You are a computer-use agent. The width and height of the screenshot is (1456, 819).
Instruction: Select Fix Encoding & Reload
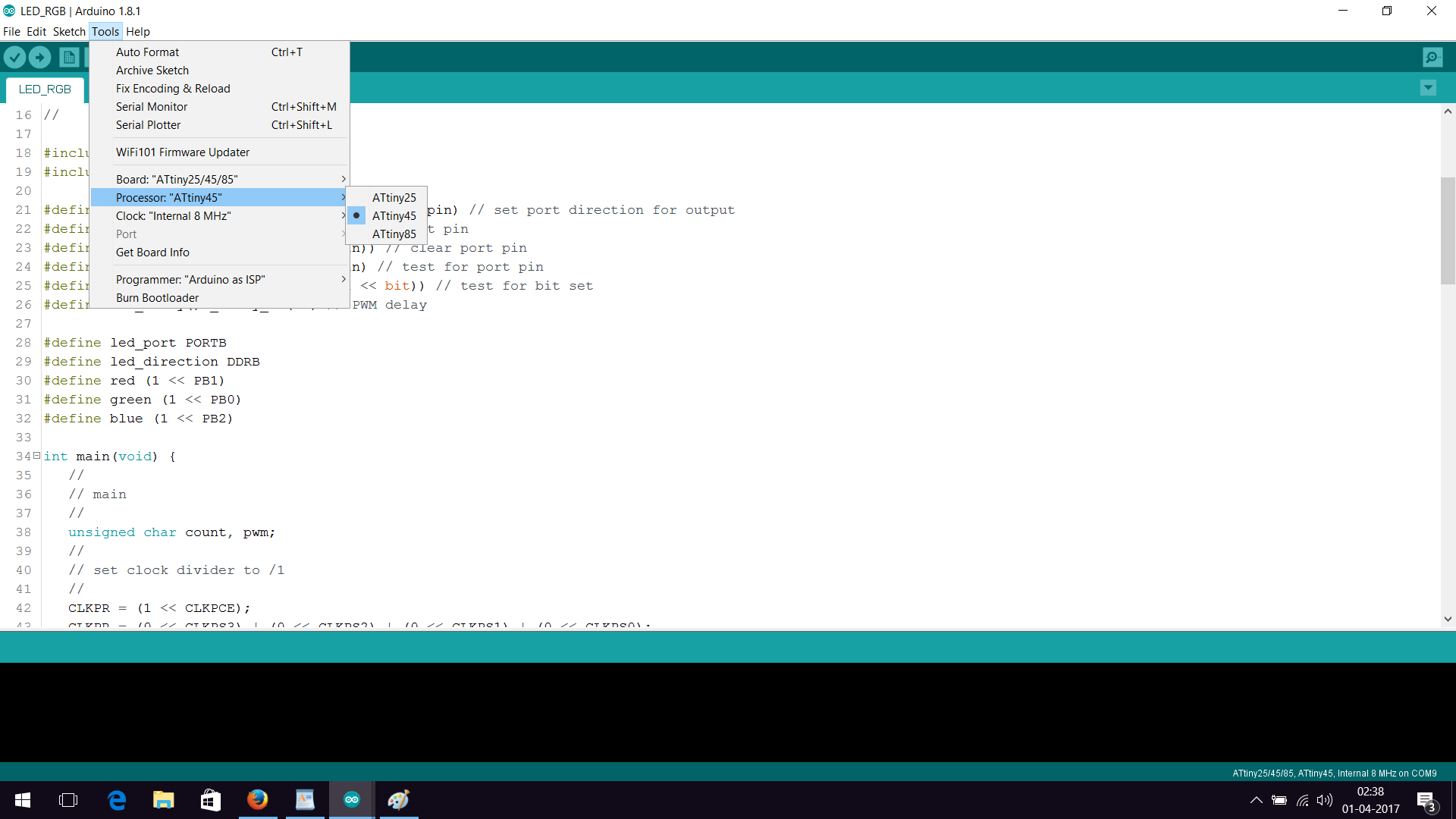coord(219,88)
